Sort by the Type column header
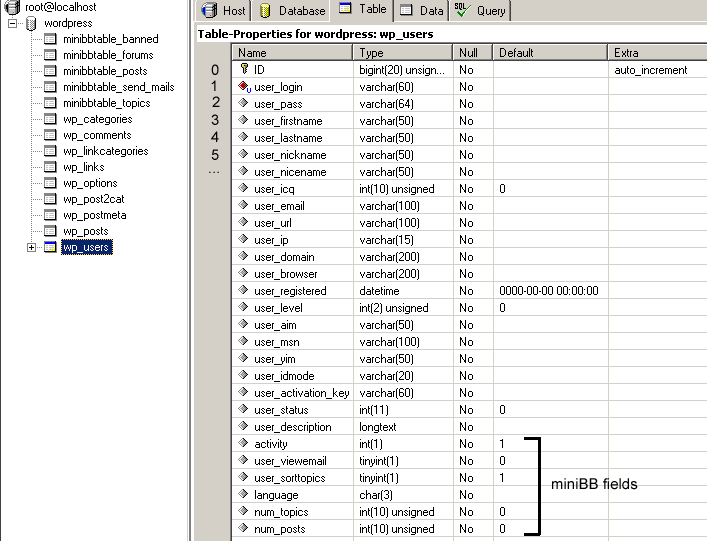 click(x=403, y=53)
